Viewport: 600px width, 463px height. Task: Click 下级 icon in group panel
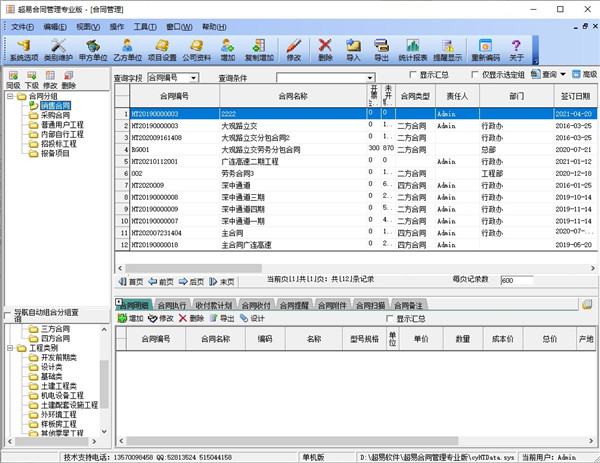pyautogui.click(x=31, y=80)
